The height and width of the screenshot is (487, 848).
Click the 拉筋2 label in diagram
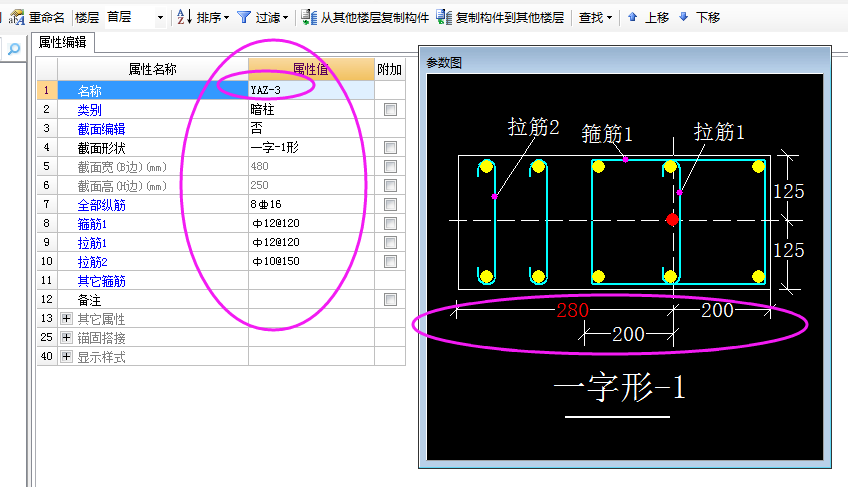pyautogui.click(x=533, y=127)
